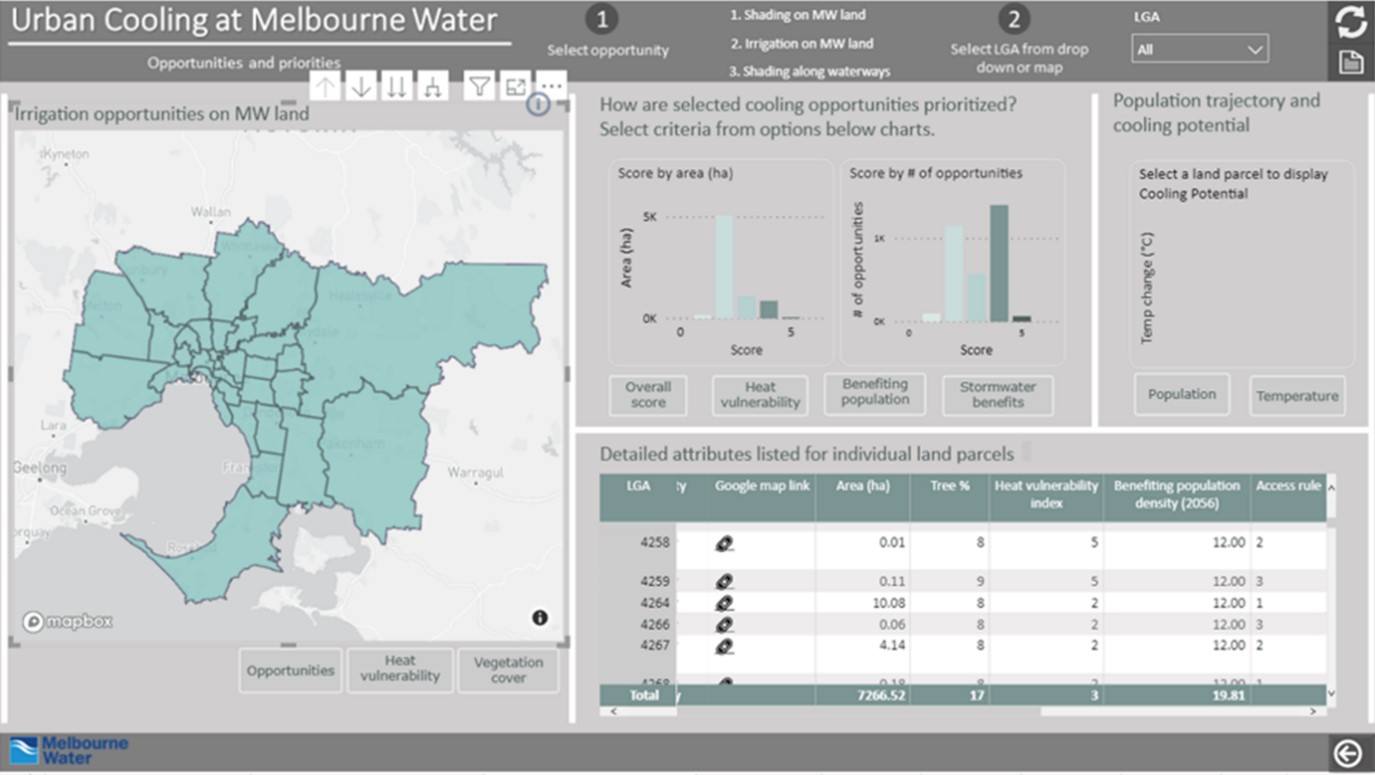Show Opportunities layer on the map

290,670
